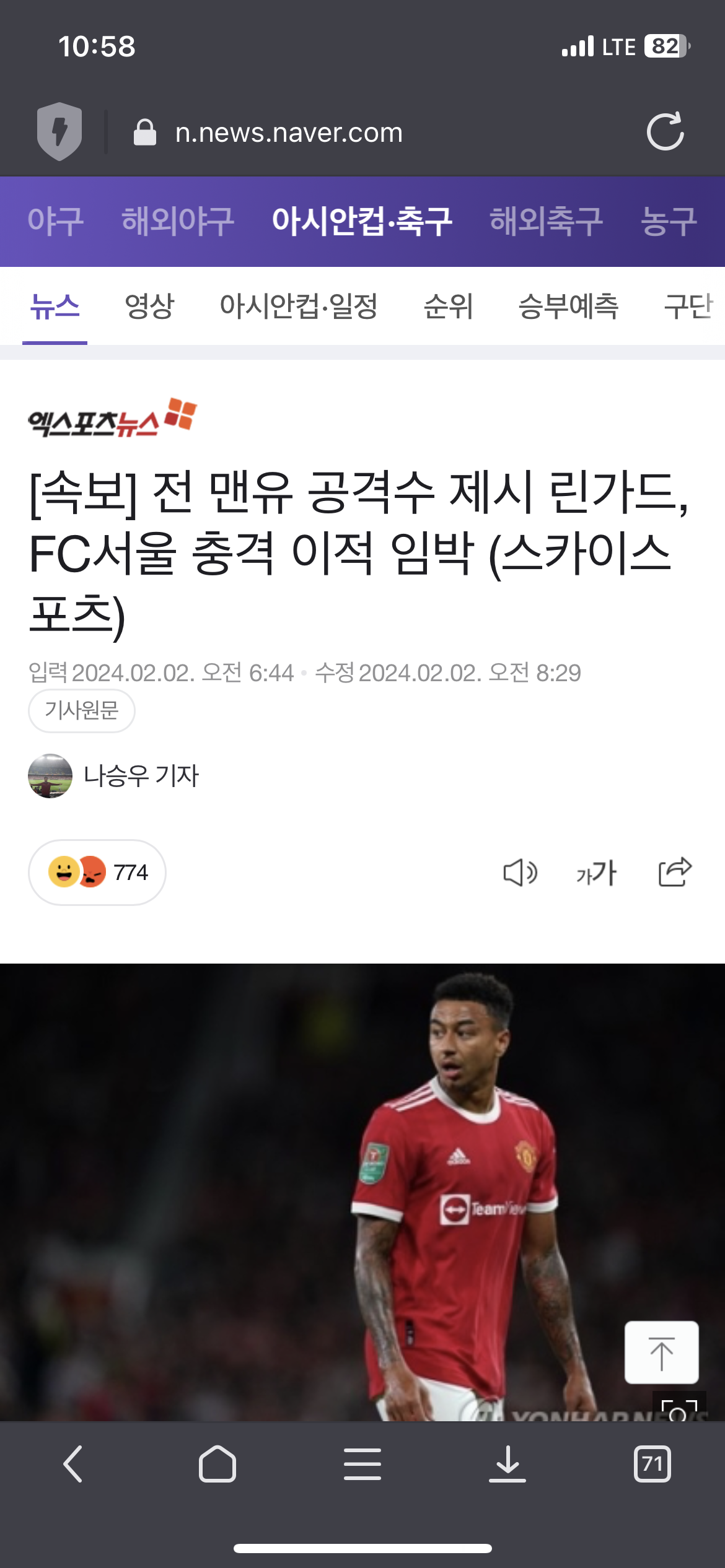Tap the 774 reactions emoji button
The image size is (725, 1568).
click(97, 873)
